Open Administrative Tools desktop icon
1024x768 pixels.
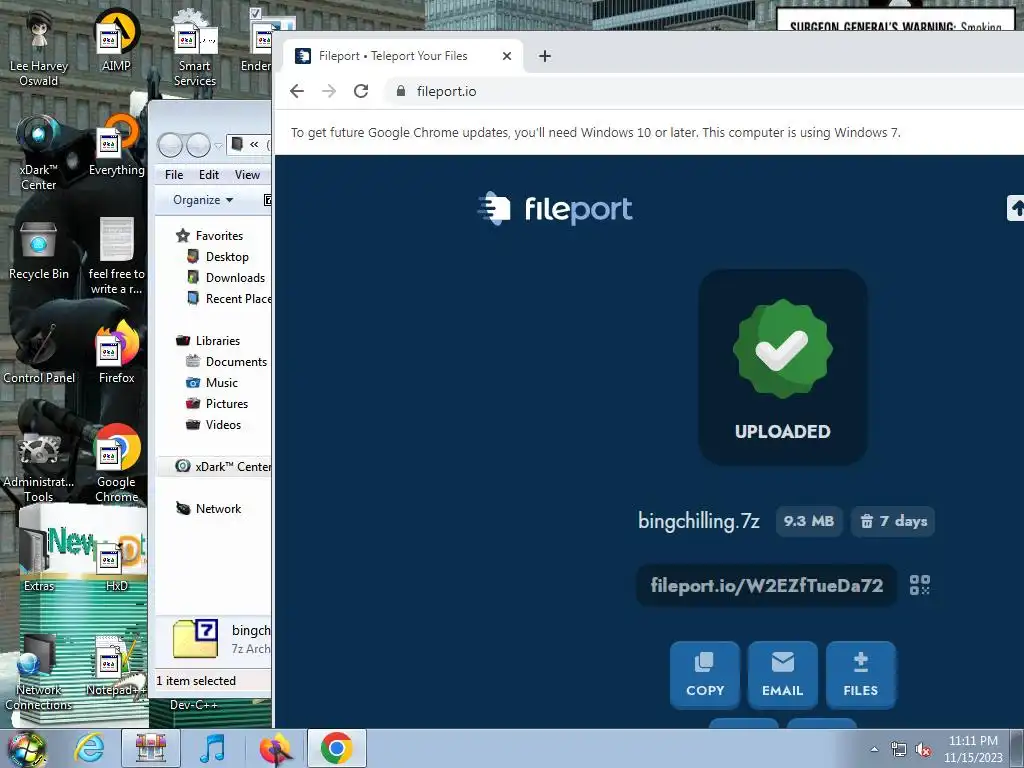pos(39,465)
